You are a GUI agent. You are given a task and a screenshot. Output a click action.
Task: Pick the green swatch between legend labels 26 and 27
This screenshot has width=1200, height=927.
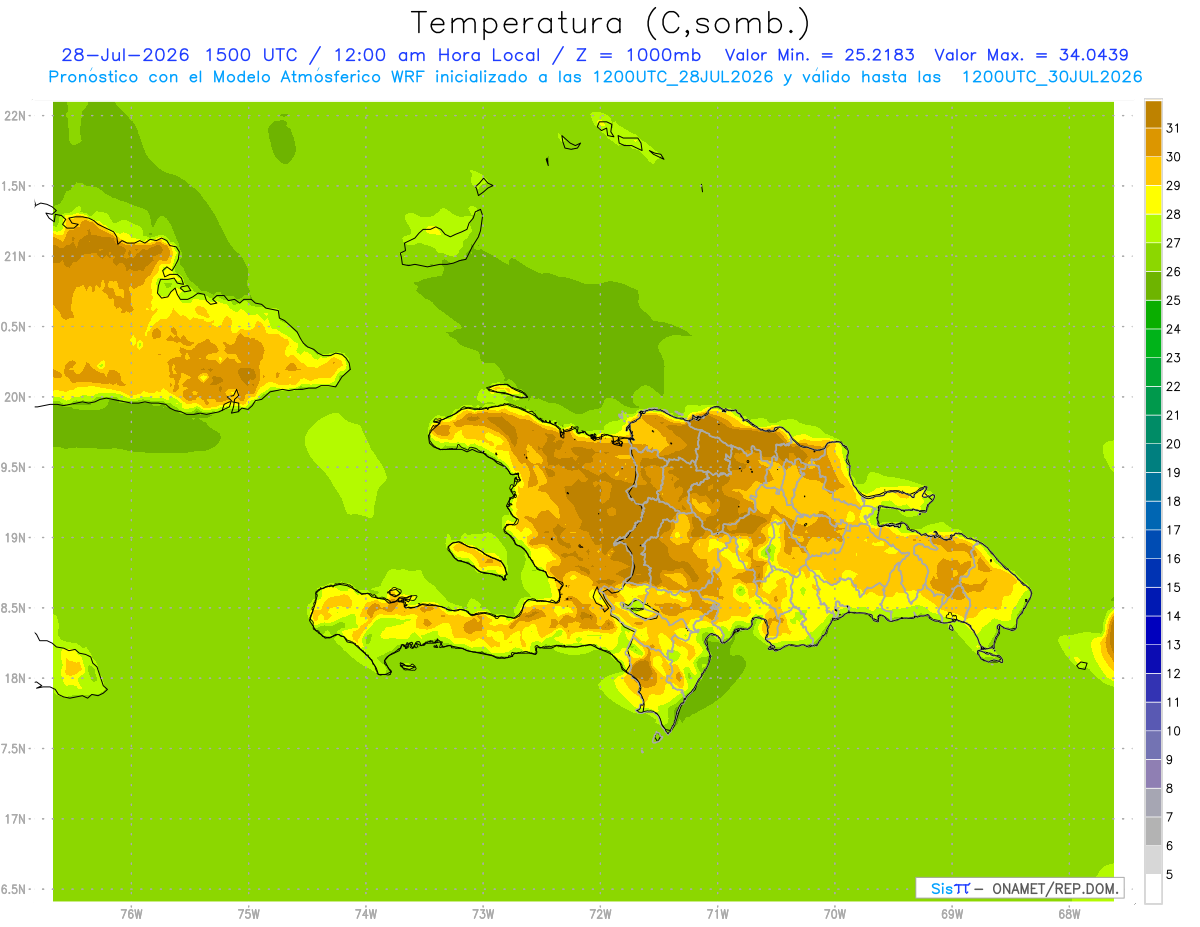click(x=1153, y=257)
